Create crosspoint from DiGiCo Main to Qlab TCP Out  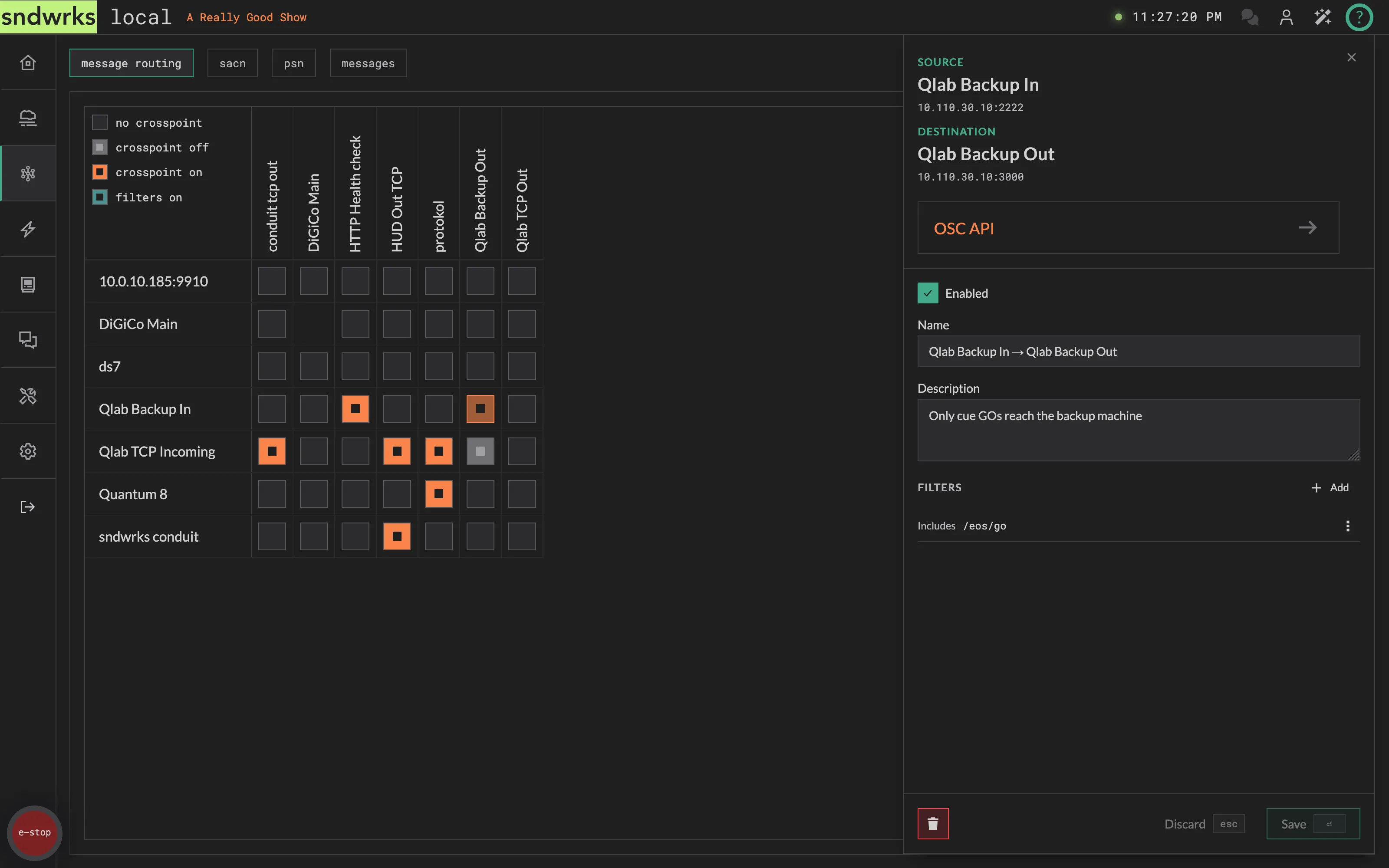[x=522, y=324]
